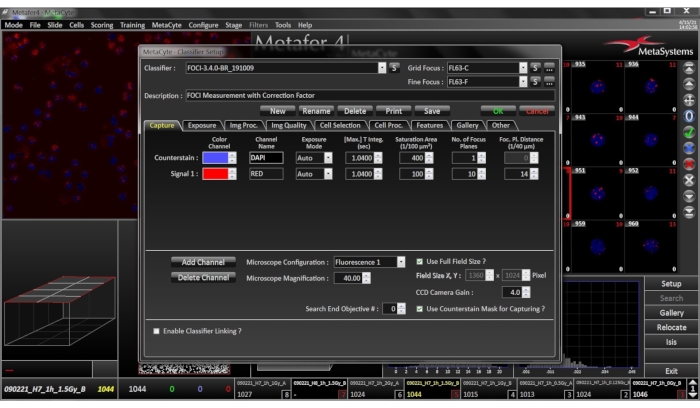Click the Rename button

317,110
